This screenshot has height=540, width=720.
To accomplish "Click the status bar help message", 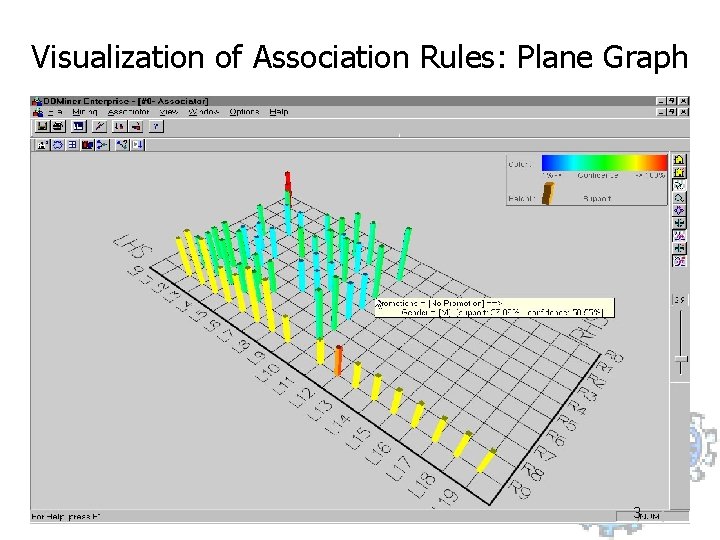I will 66,517.
